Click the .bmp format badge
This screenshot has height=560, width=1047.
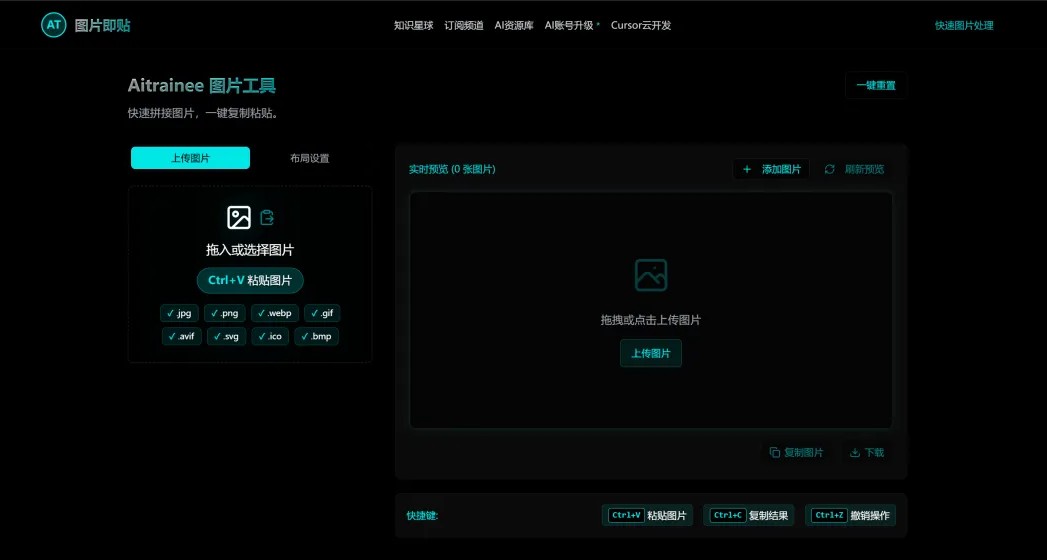pos(317,336)
